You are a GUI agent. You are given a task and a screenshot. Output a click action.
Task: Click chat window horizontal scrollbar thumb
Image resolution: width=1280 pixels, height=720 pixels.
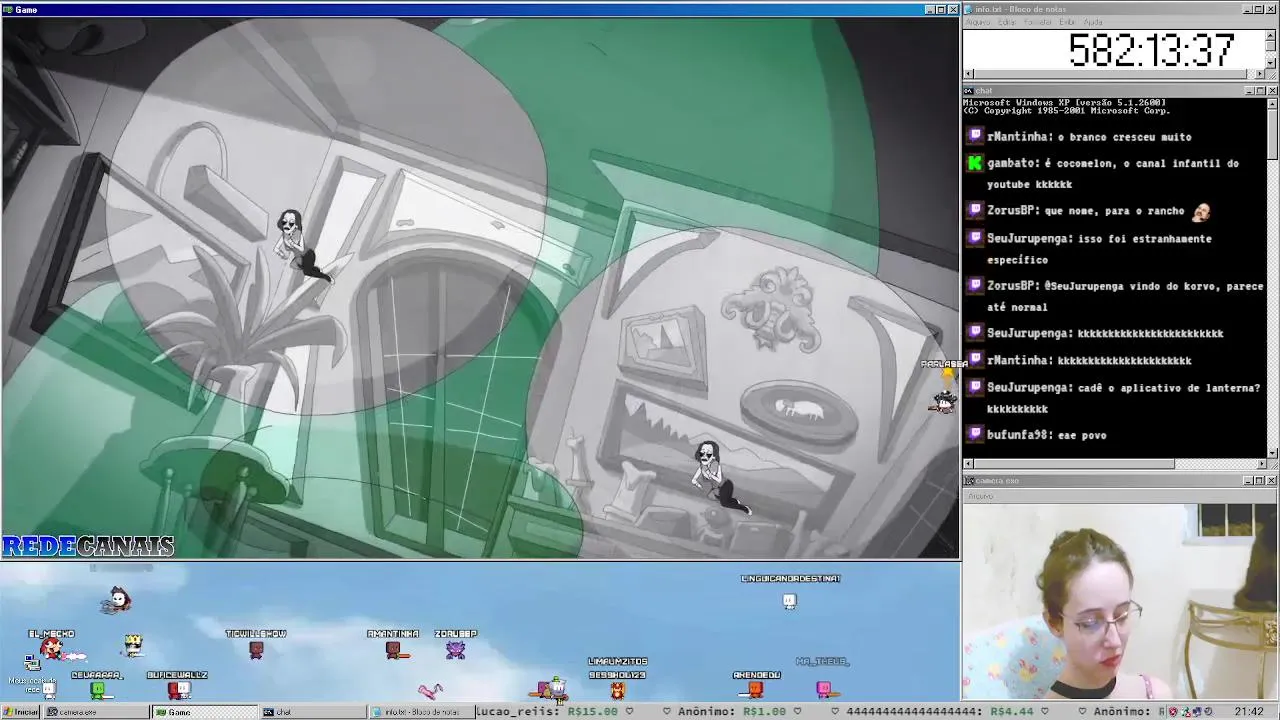pos(1074,464)
